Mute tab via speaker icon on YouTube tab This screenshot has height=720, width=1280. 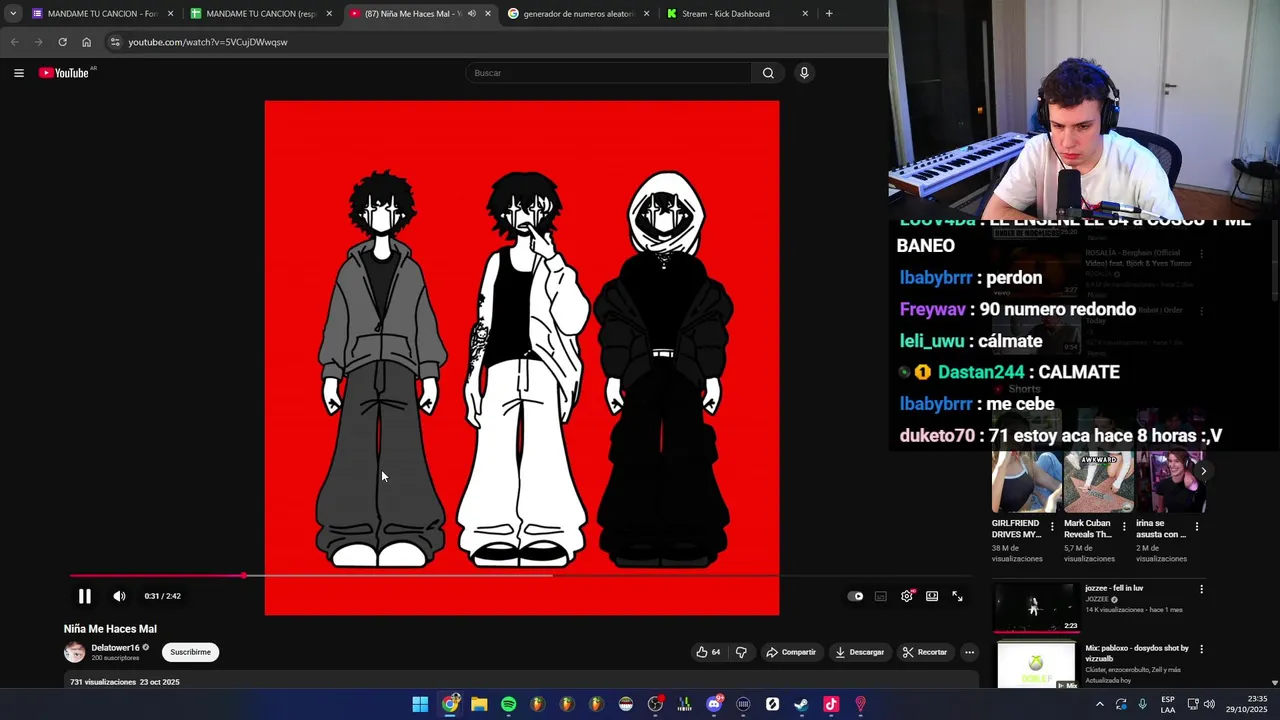(472, 14)
